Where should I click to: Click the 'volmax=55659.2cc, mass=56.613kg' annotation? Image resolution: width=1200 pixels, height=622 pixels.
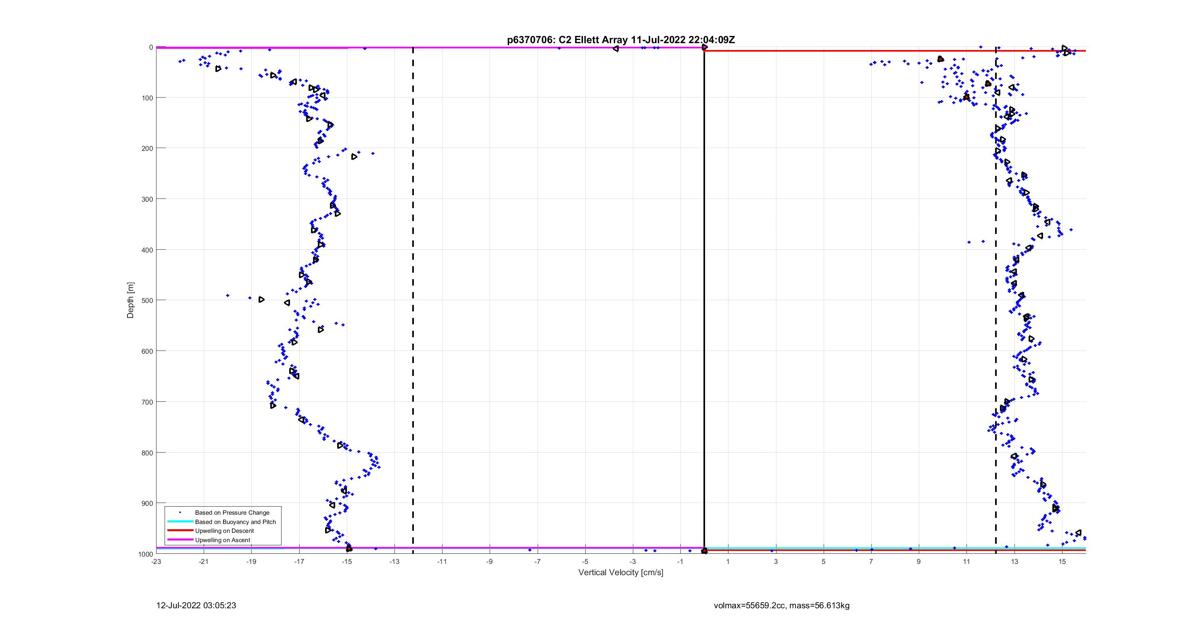781,605
